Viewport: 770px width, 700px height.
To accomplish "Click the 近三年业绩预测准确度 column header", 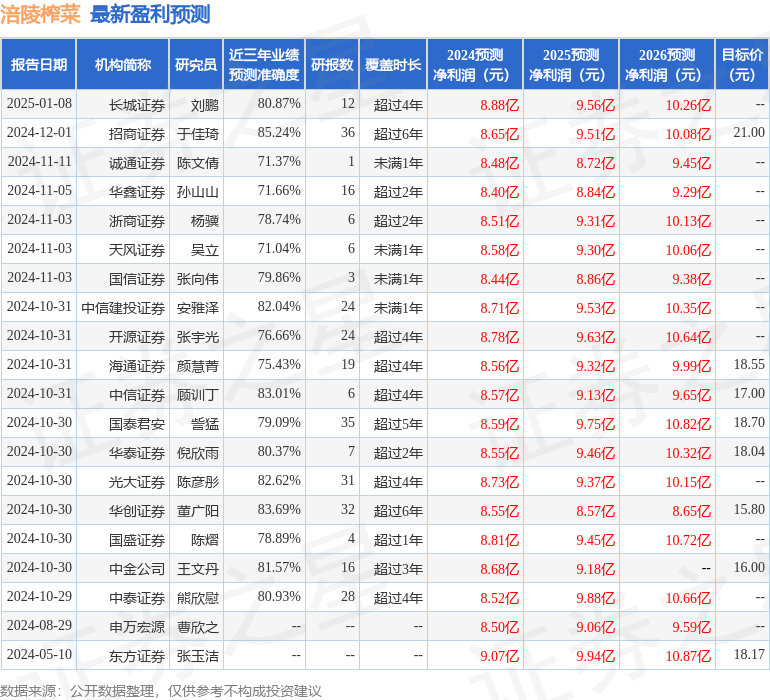I will pyautogui.click(x=264, y=64).
